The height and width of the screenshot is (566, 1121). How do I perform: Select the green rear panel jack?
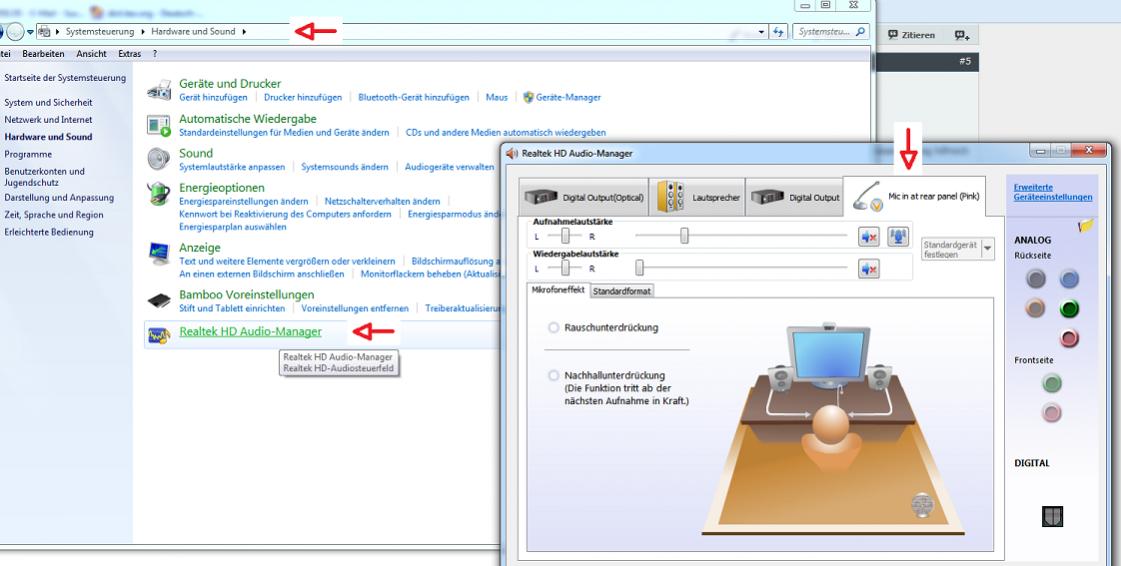click(1069, 308)
